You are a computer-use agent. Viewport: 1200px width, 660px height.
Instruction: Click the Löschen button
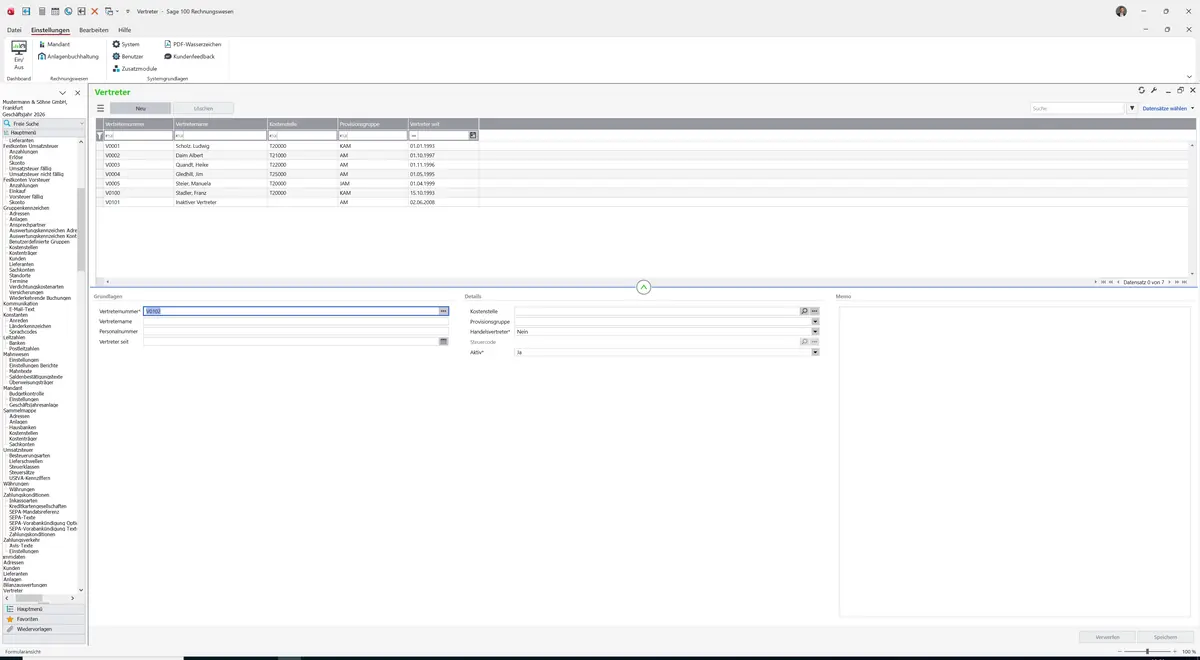coord(203,108)
